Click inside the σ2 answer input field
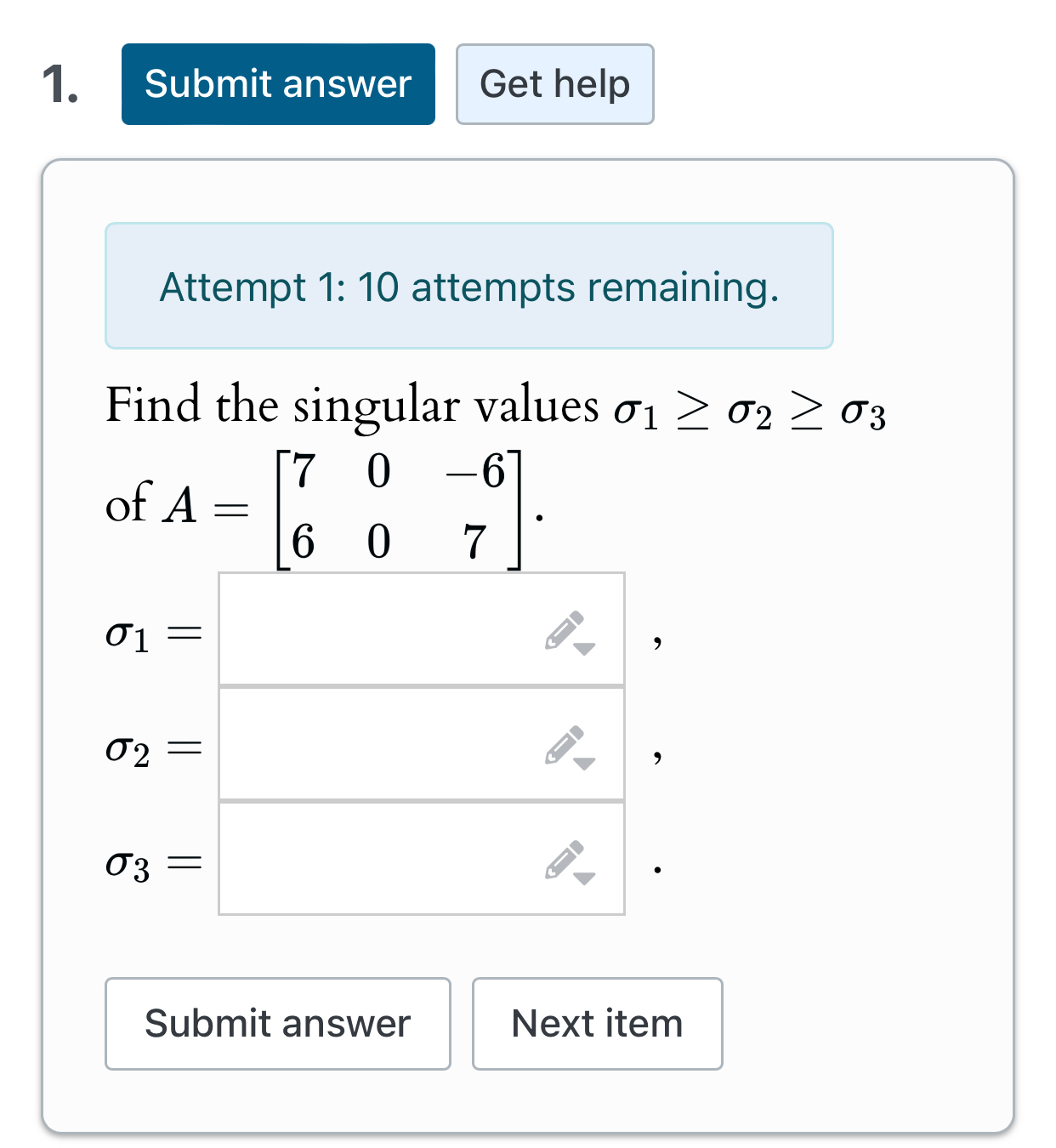 click(383, 744)
